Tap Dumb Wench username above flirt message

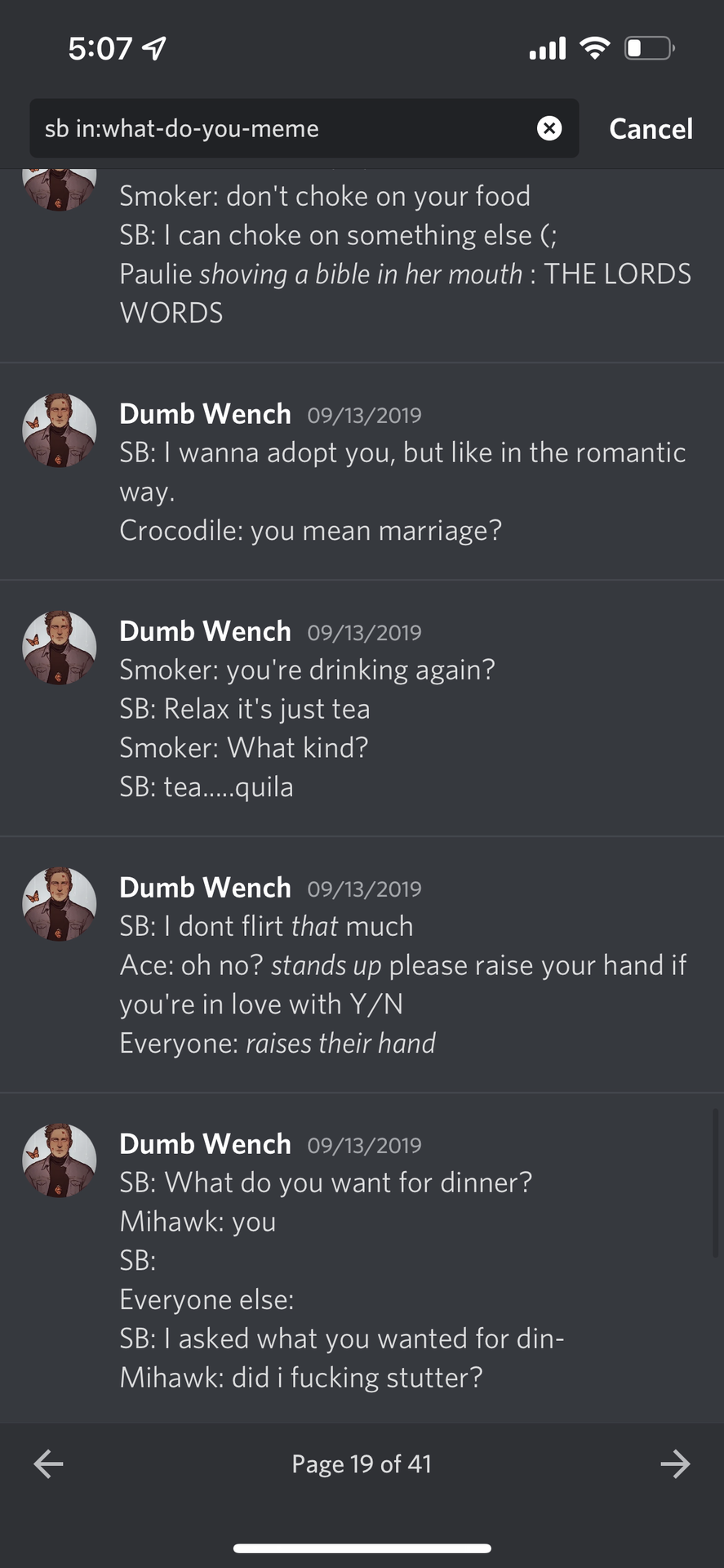tap(205, 888)
